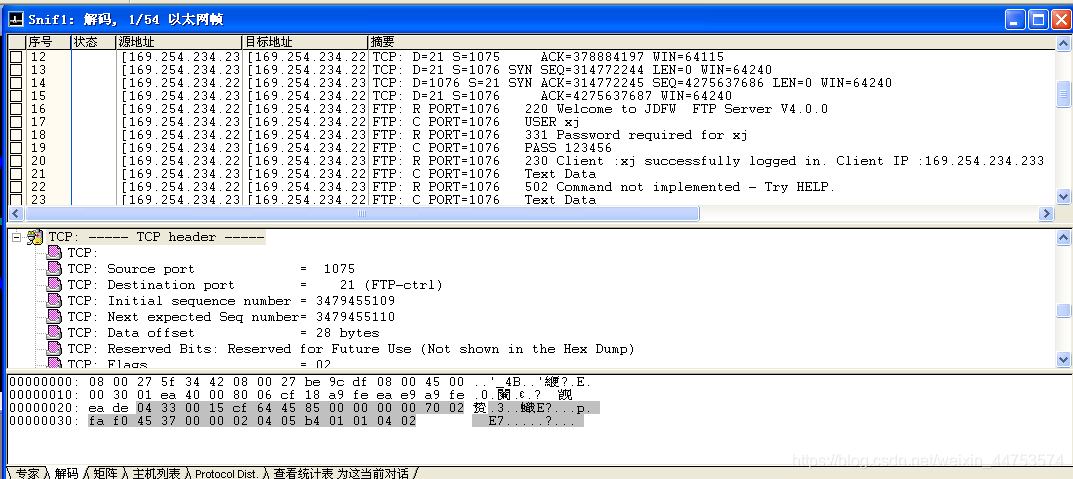Click the Snif1 window title bar icon
The width and height of the screenshot is (1073, 479).
tap(15, 19)
